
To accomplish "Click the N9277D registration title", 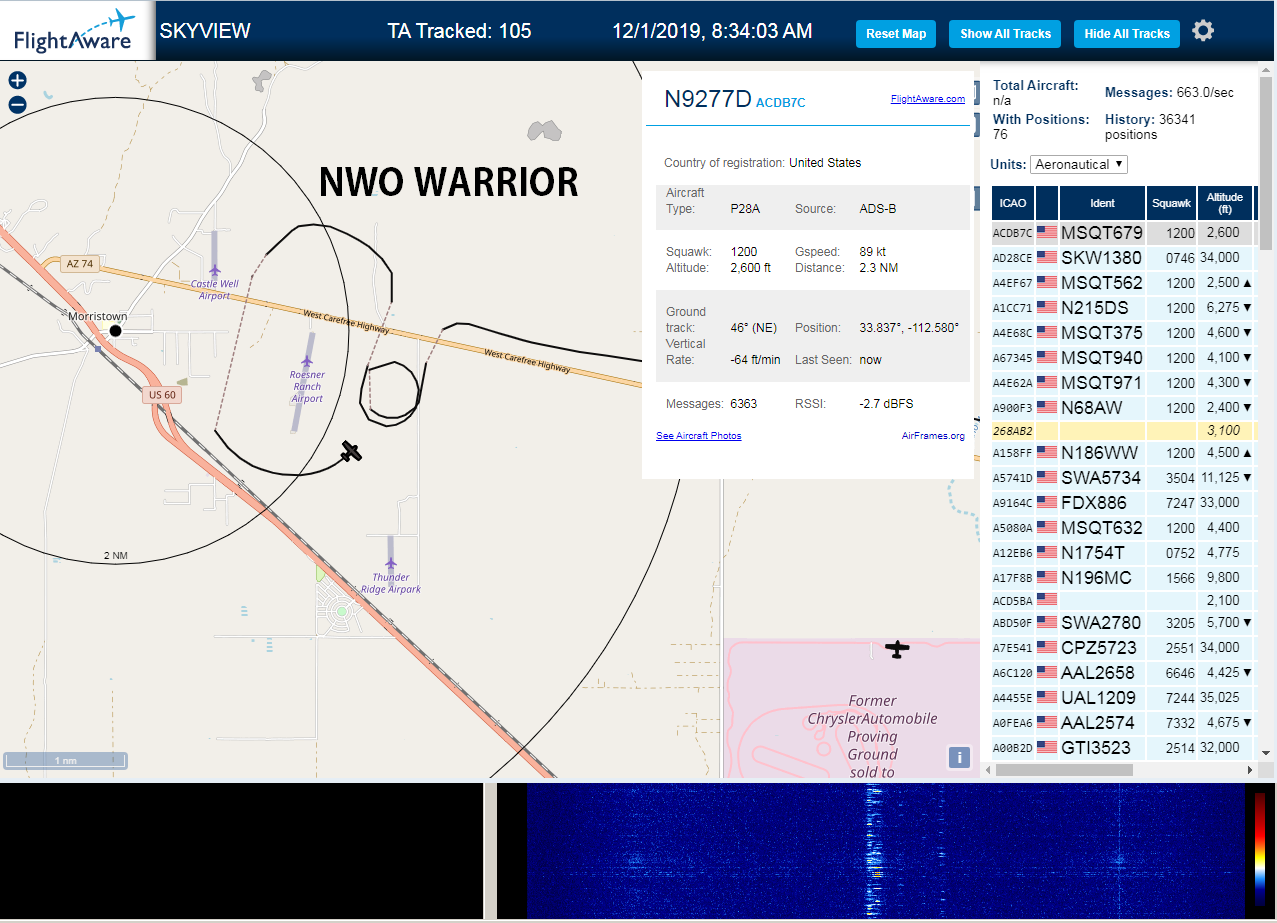I will 707,99.
